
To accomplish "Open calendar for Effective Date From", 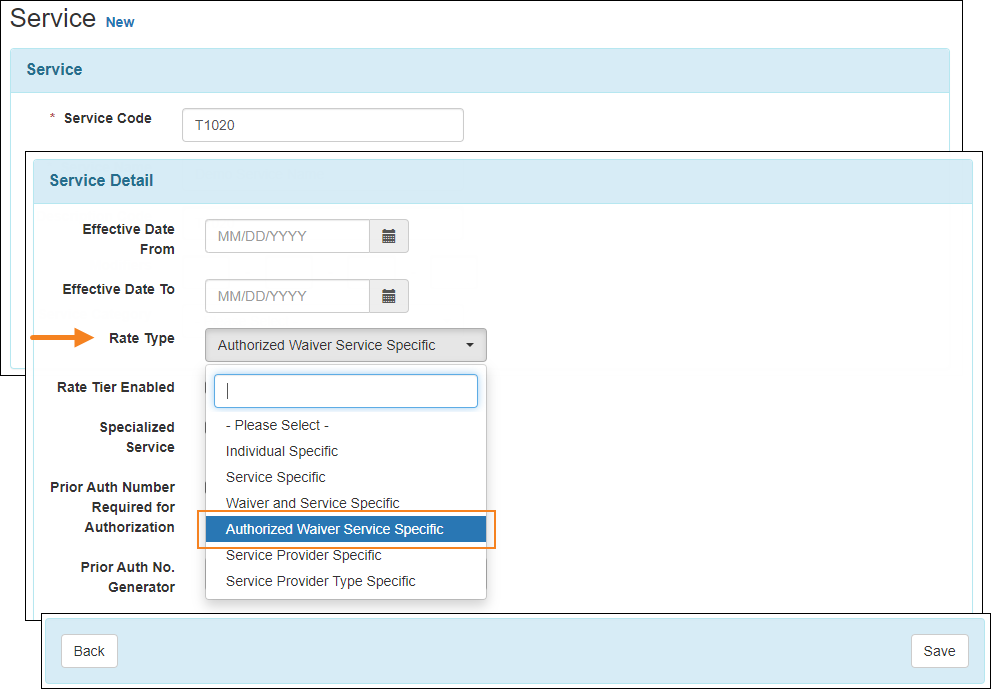I will (389, 236).
